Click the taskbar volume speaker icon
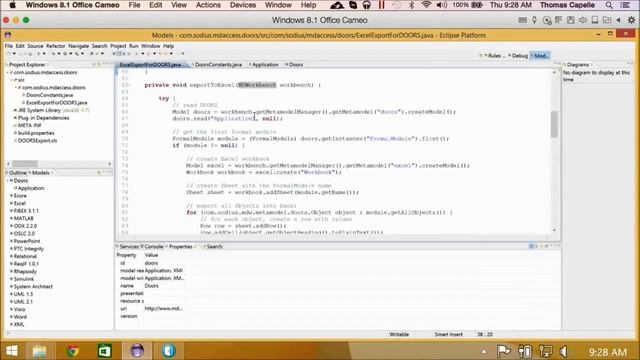The image size is (640, 360). (564, 351)
